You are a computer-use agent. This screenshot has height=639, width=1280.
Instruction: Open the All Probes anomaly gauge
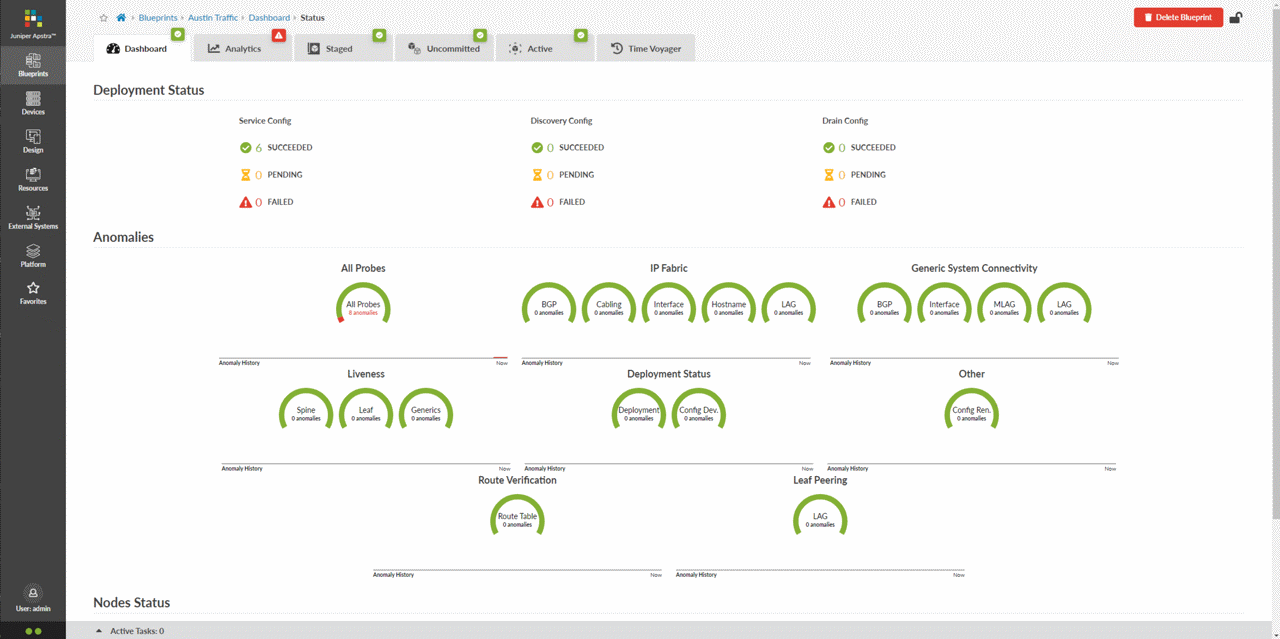[x=362, y=303]
